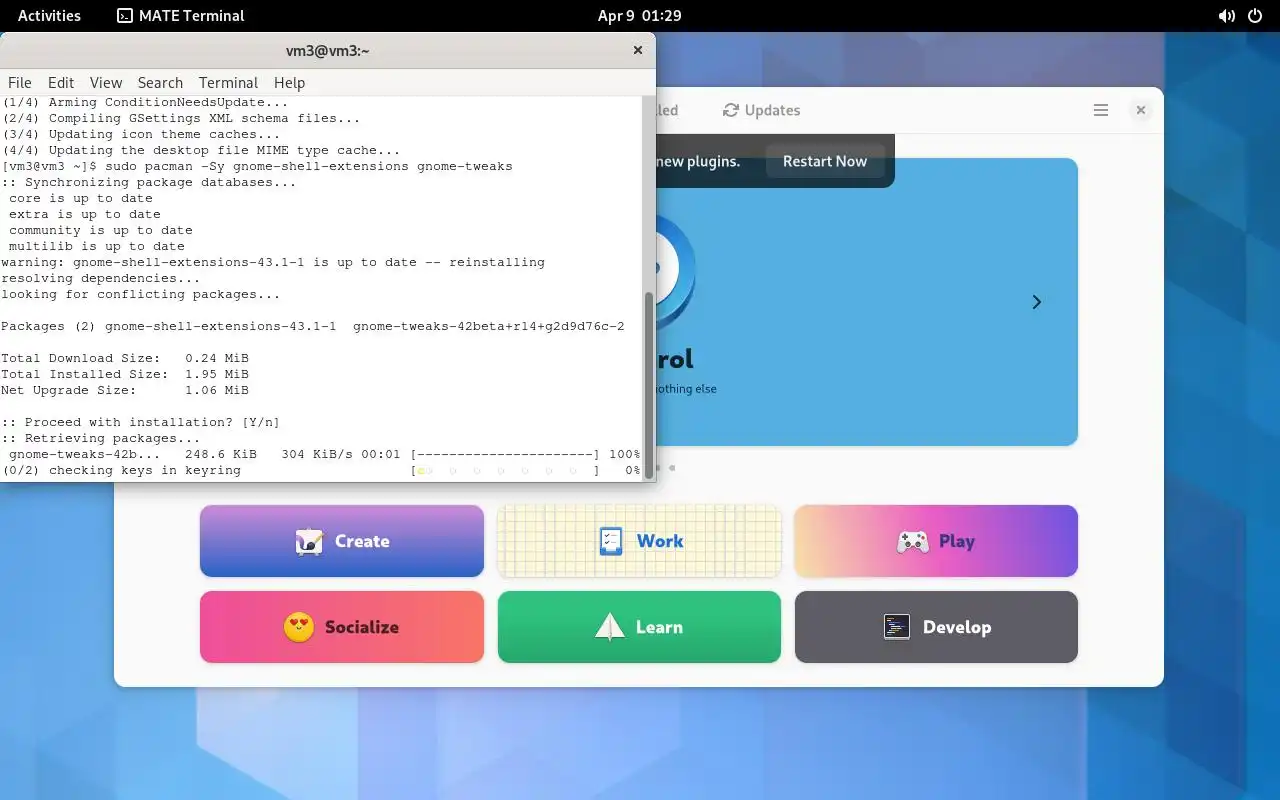Open the terminal Edit menu

[x=61, y=83]
